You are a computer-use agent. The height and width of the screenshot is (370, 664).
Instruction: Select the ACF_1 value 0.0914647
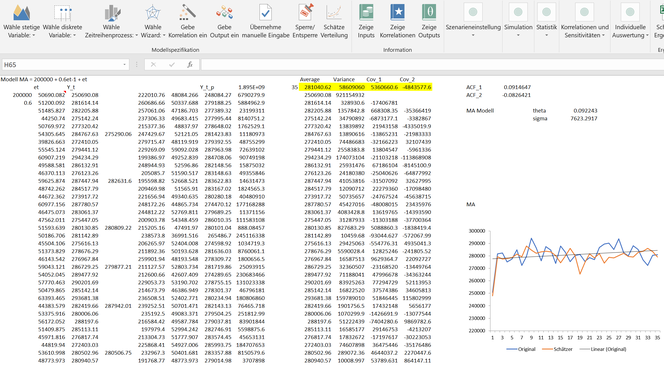click(517, 87)
